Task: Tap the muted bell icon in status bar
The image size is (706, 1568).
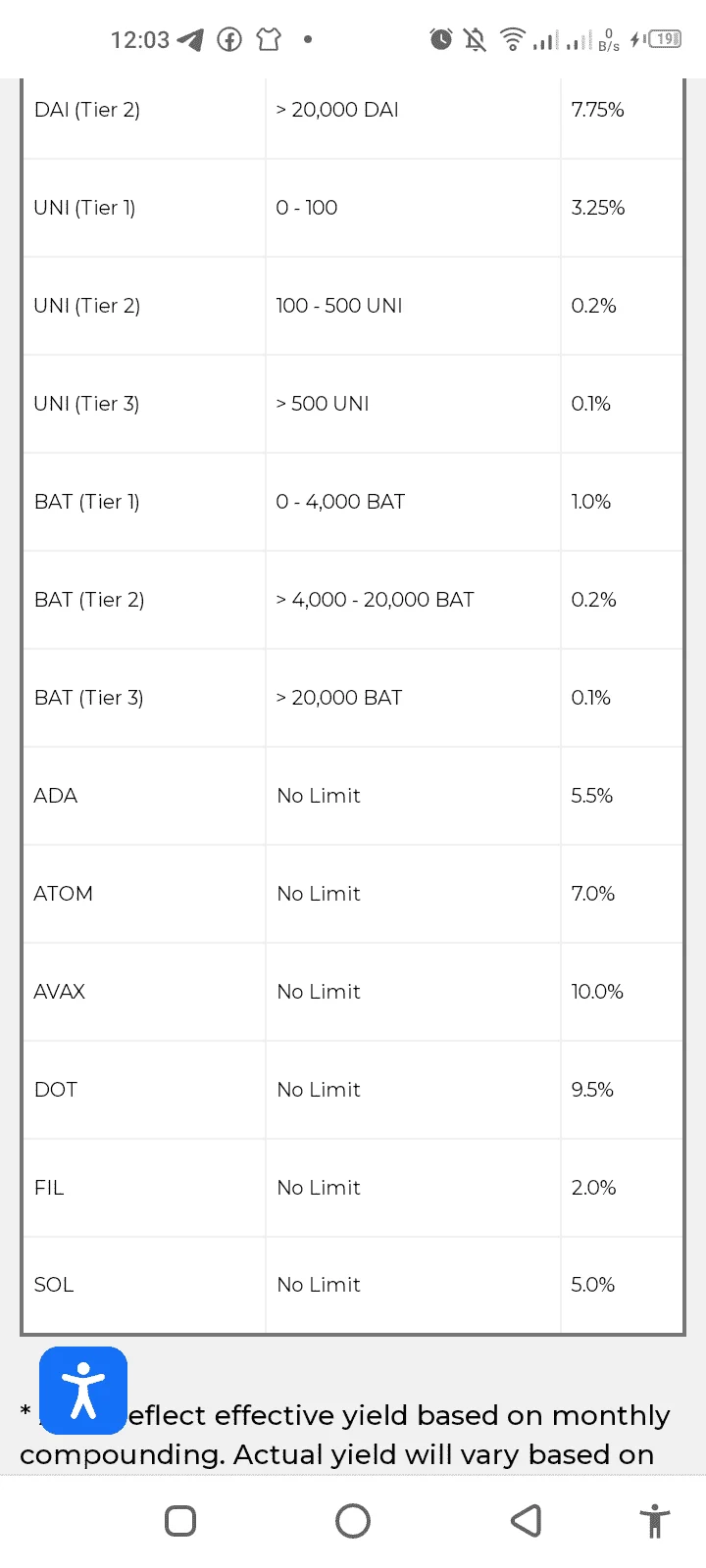Action: coord(476,39)
